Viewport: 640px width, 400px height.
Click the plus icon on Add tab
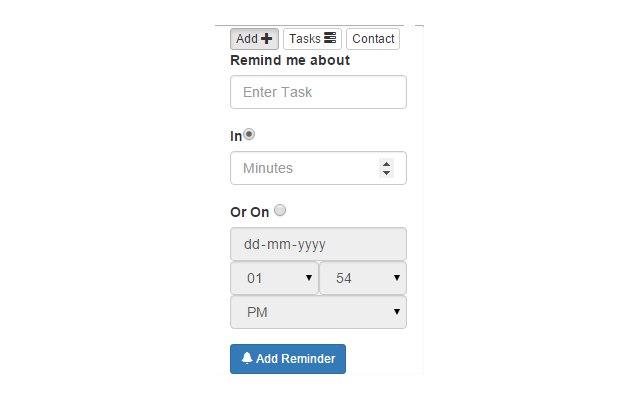pyautogui.click(x=267, y=39)
